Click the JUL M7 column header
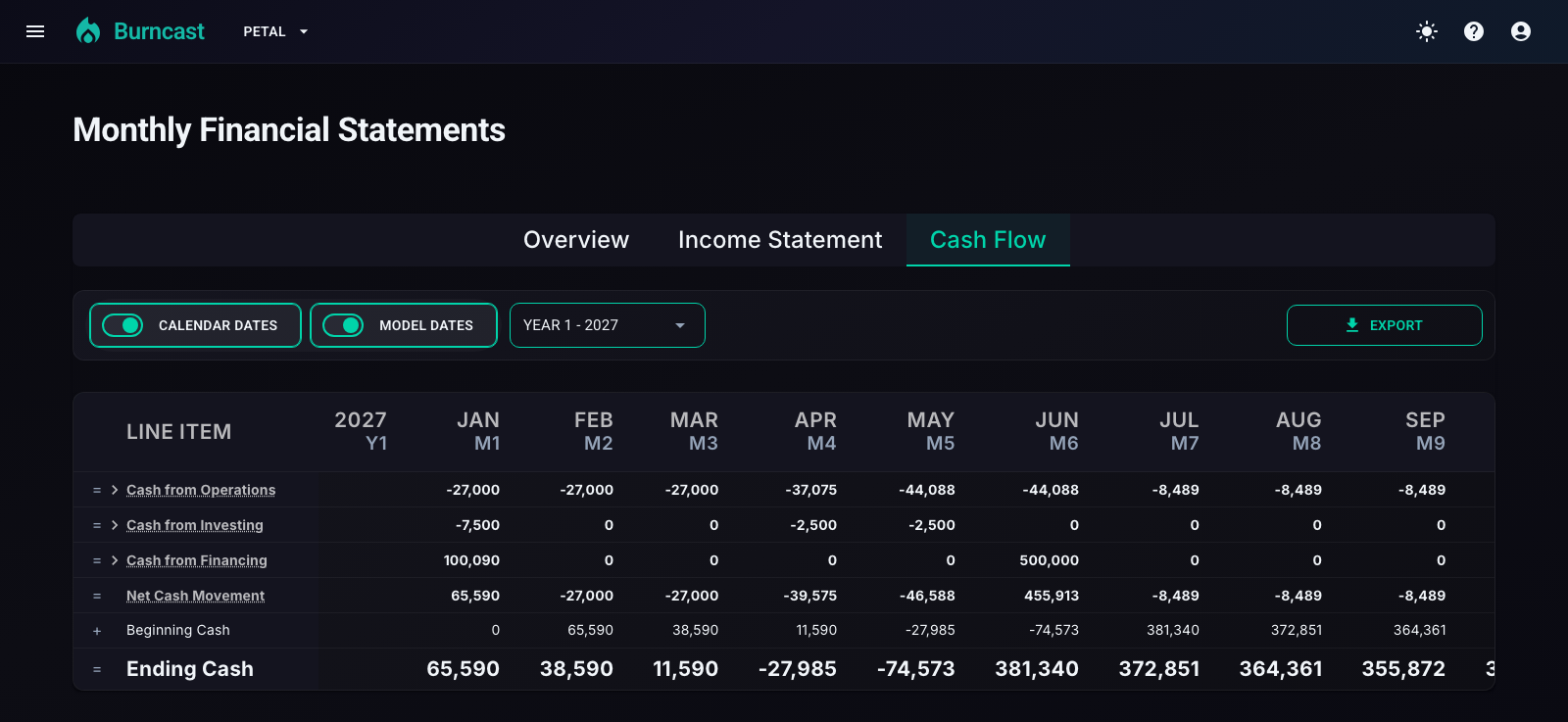The image size is (1568, 722). click(1179, 432)
